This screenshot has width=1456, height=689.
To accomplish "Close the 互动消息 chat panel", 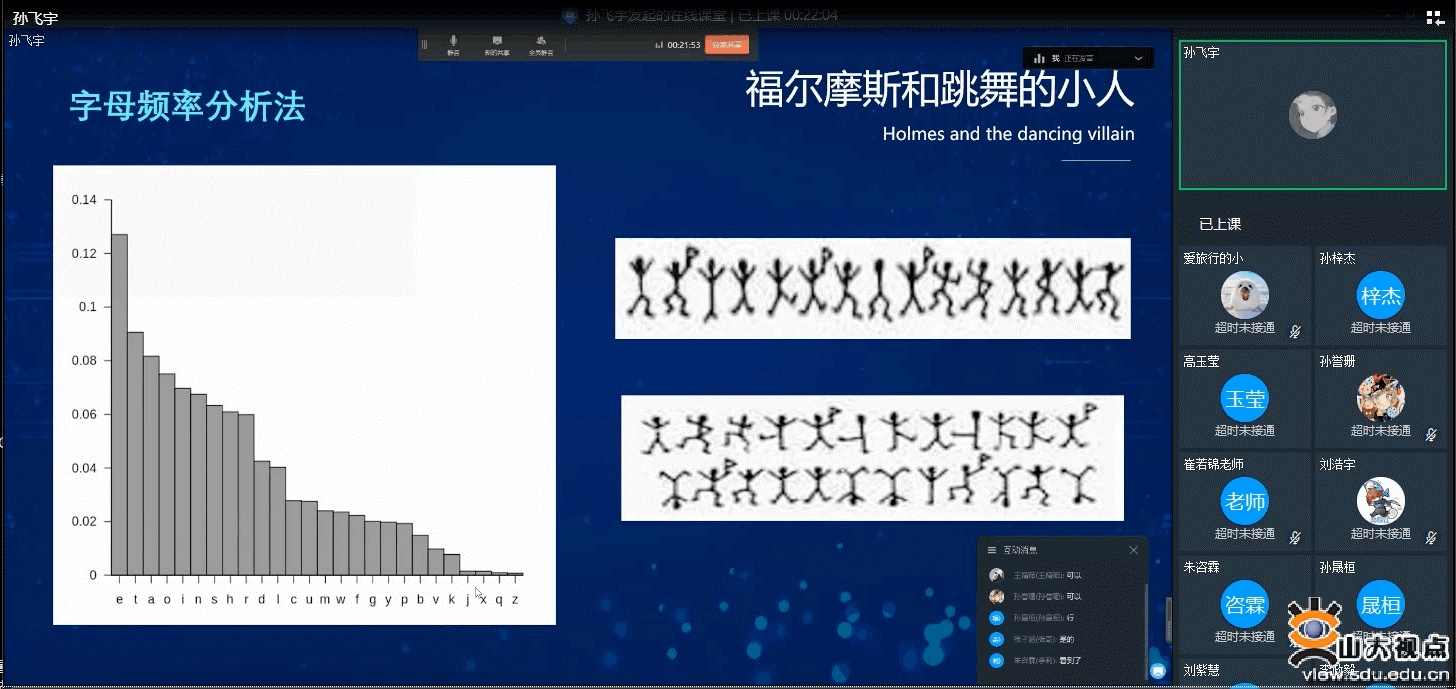I will click(x=1134, y=550).
